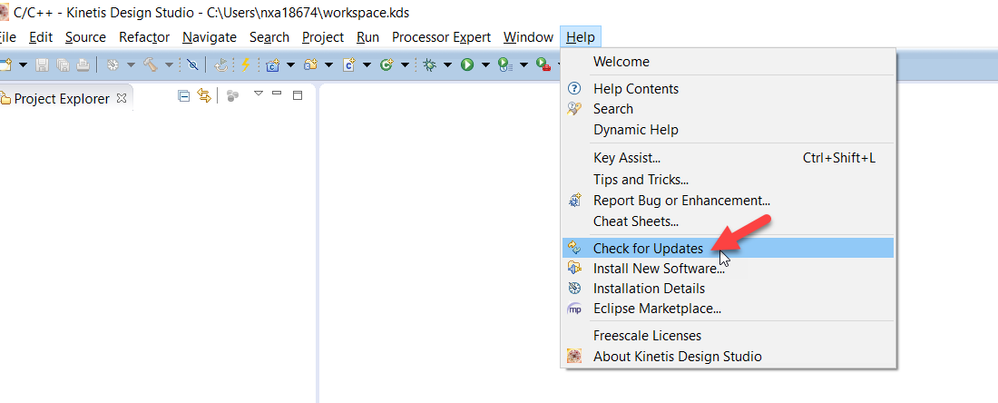Open the Processor Expert menu
998x403 pixels.
click(441, 37)
